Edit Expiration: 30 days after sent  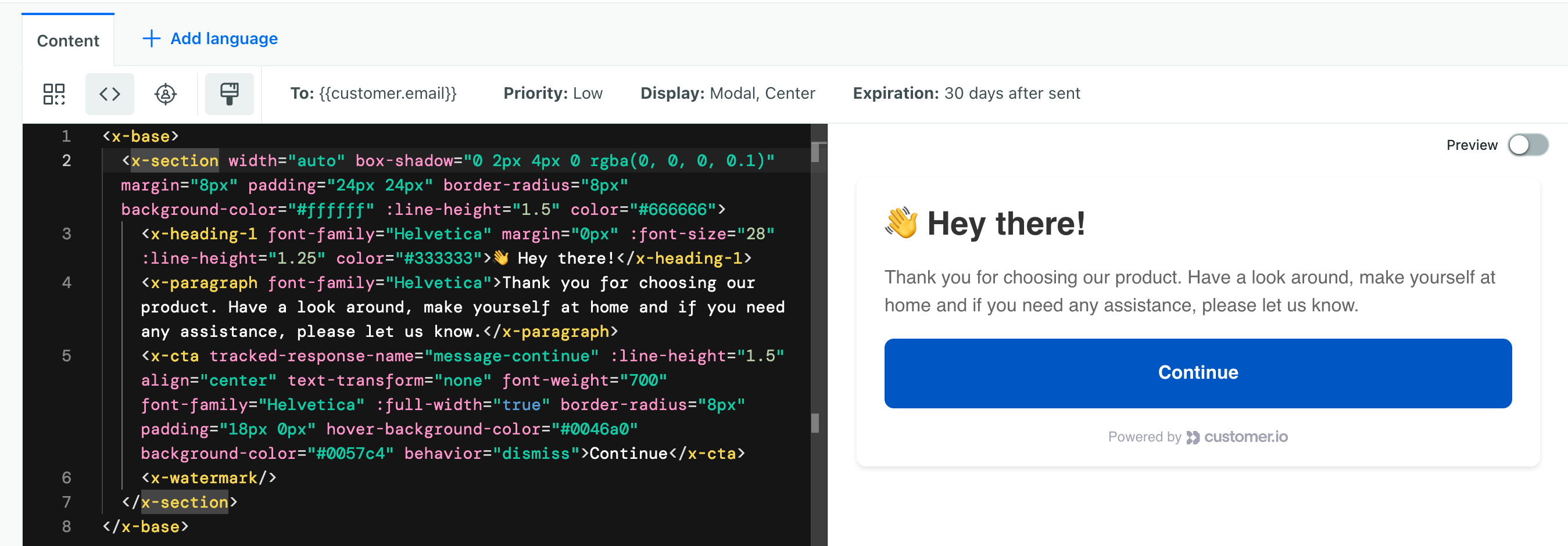965,93
